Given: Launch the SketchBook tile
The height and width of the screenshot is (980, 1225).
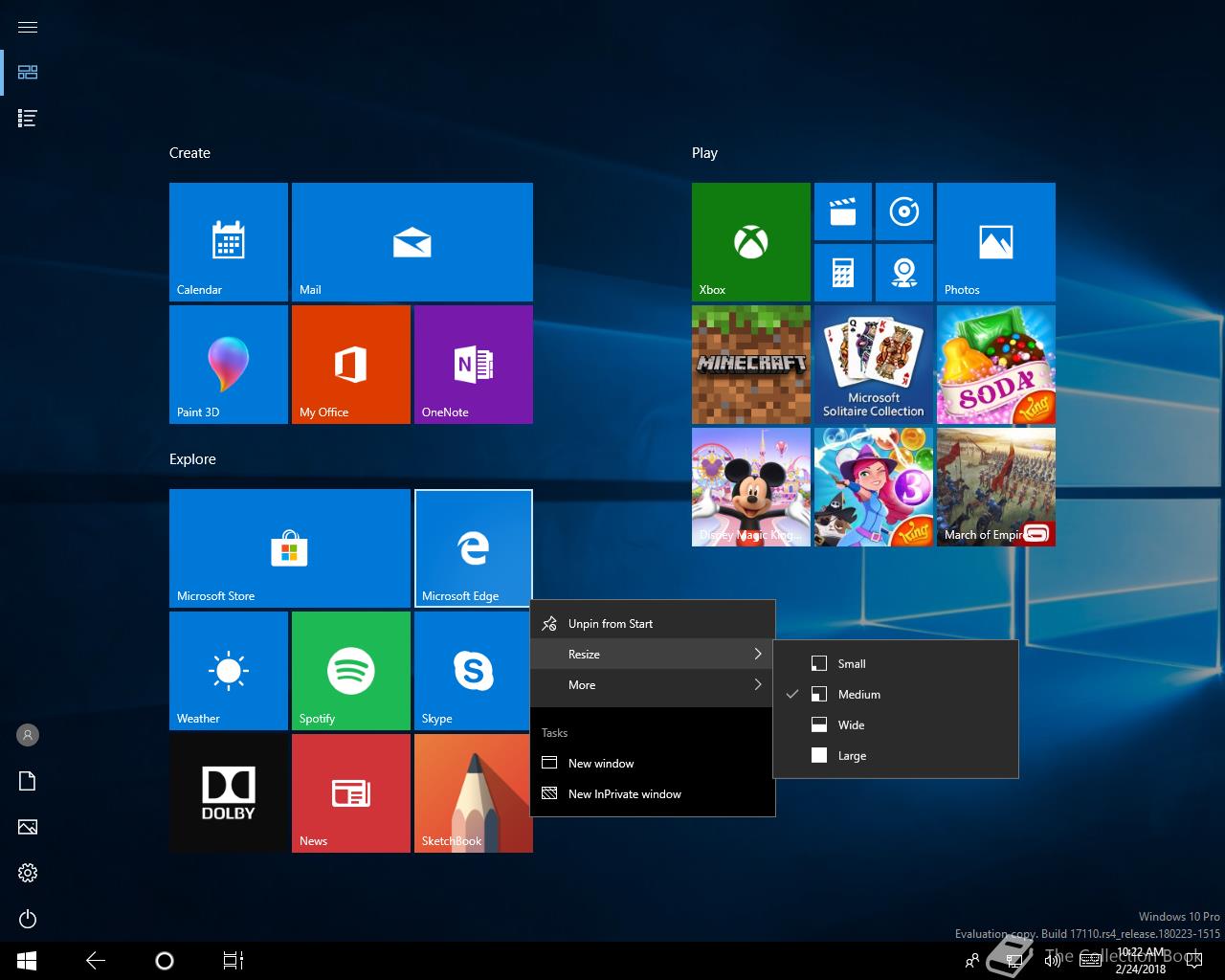Looking at the screenshot, I should point(472,793).
